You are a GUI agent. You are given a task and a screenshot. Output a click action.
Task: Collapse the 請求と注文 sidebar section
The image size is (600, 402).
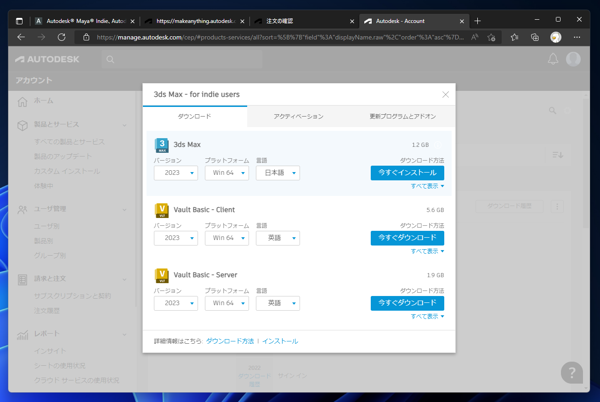coord(124,279)
